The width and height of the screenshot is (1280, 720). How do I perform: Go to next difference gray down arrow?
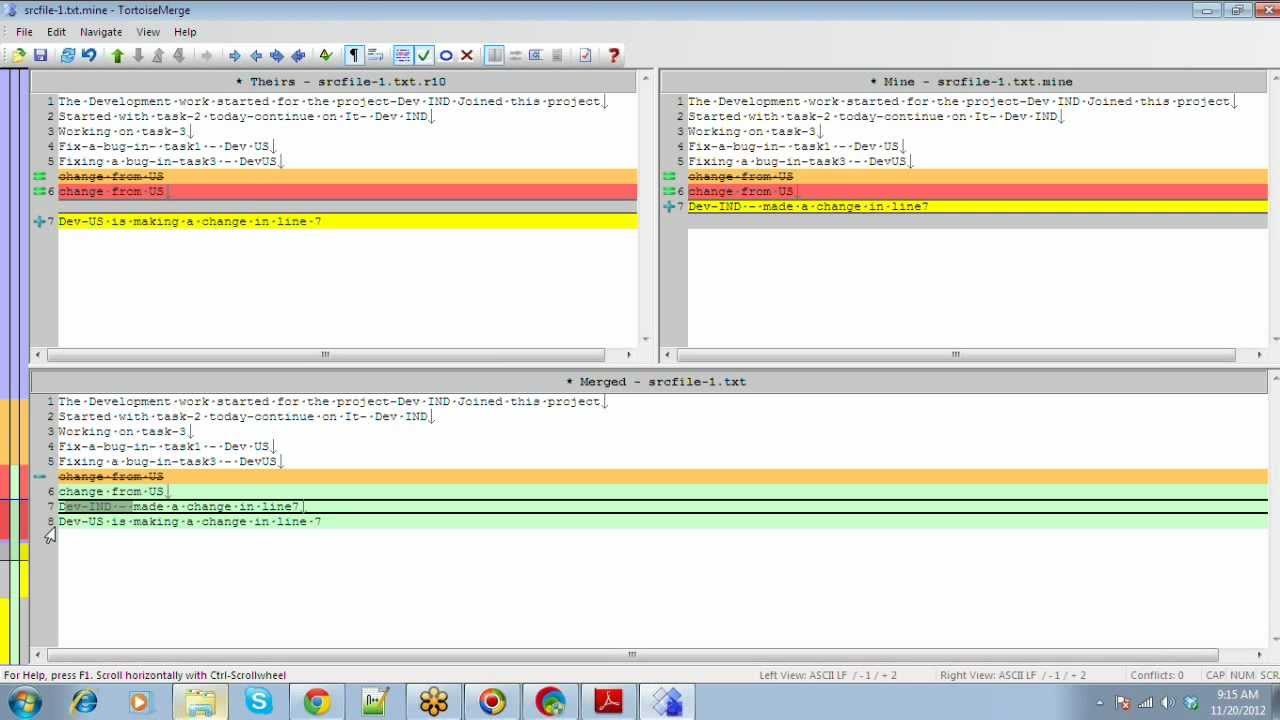pos(138,56)
